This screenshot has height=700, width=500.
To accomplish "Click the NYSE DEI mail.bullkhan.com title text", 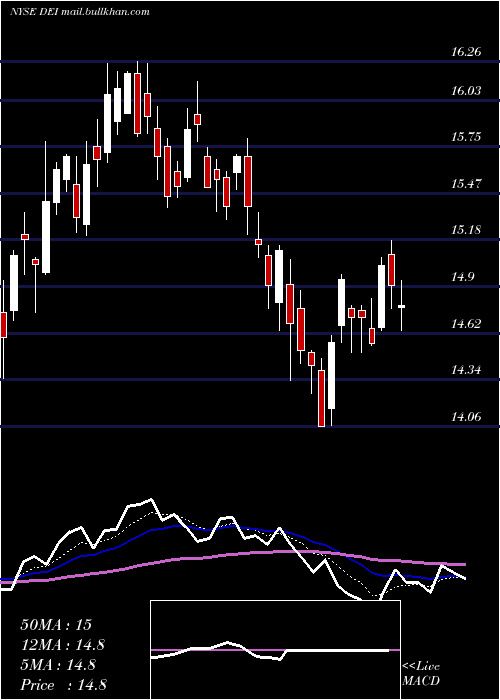I will click(x=80, y=12).
